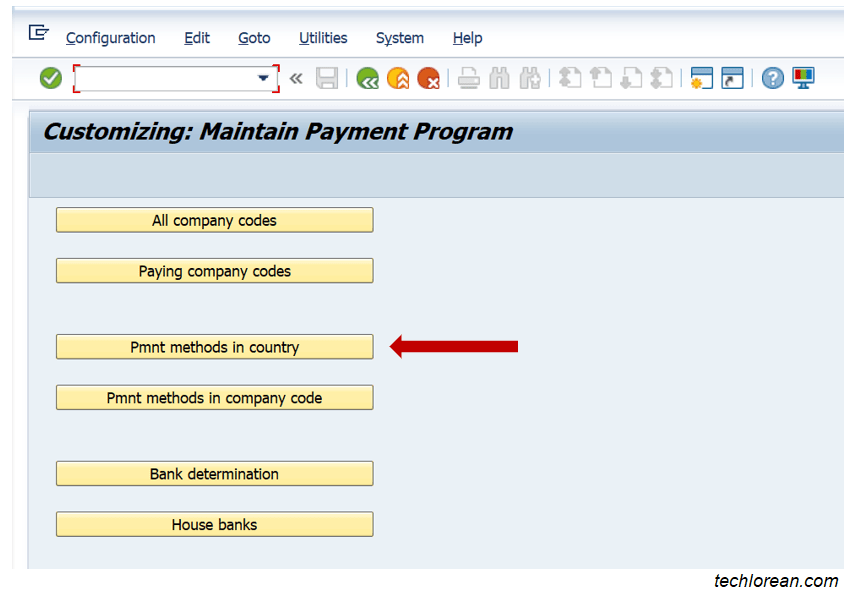Click the Enter (green checkmark) icon
850x595 pixels.
(50, 78)
